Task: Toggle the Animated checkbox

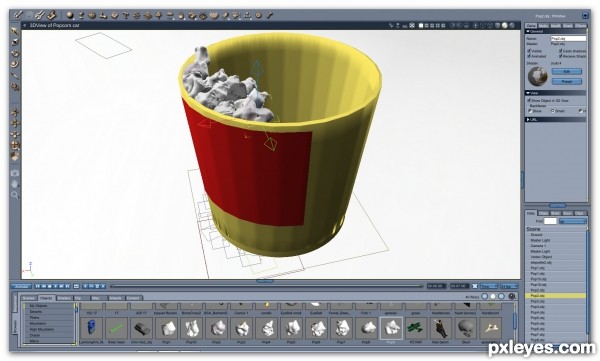Action: pyautogui.click(x=529, y=56)
